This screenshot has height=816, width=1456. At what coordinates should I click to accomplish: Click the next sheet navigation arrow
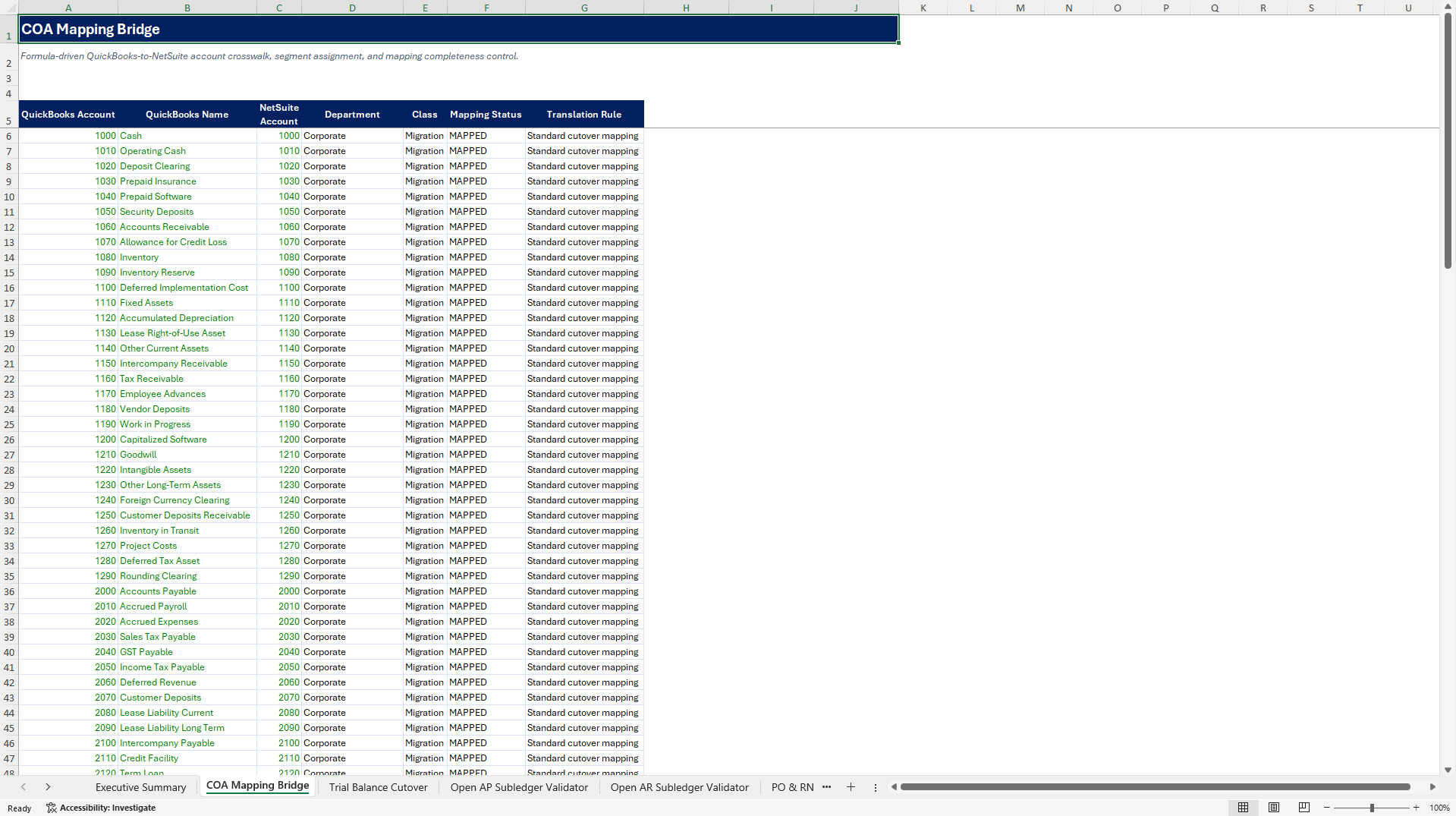click(48, 787)
